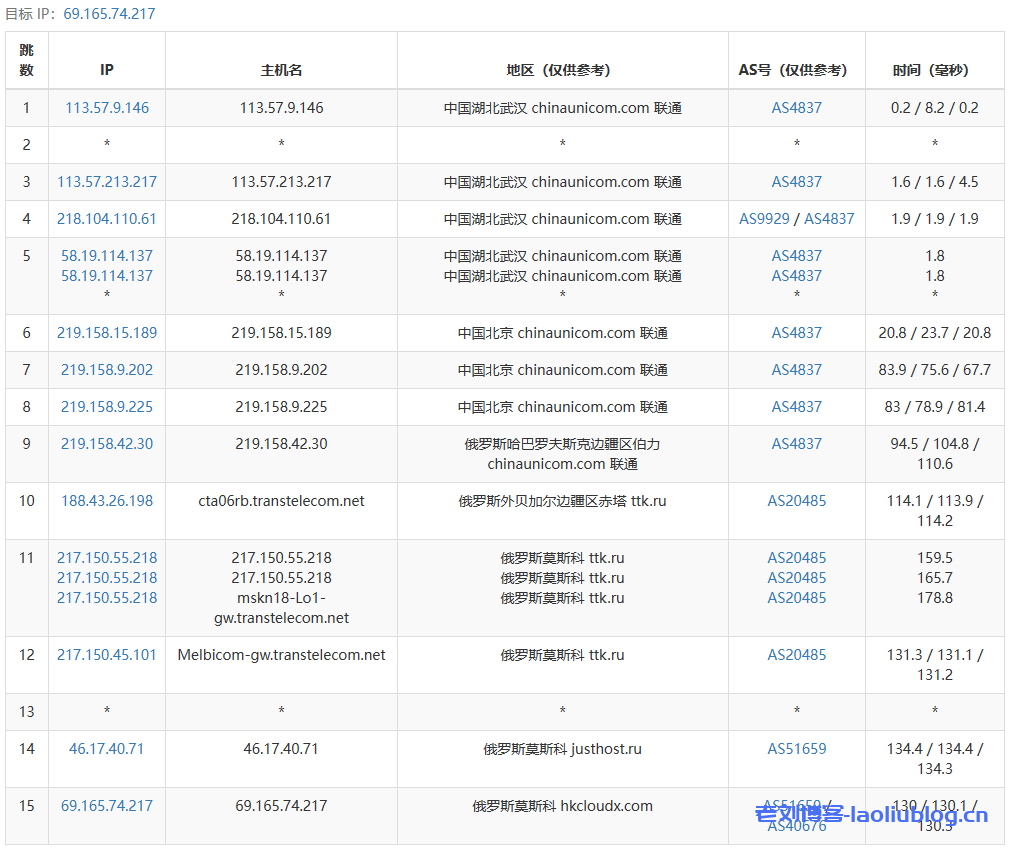Viewport: 1014px width, 852px height.
Task: Open the AS20485 link for hop 10
Action: pyautogui.click(x=797, y=500)
